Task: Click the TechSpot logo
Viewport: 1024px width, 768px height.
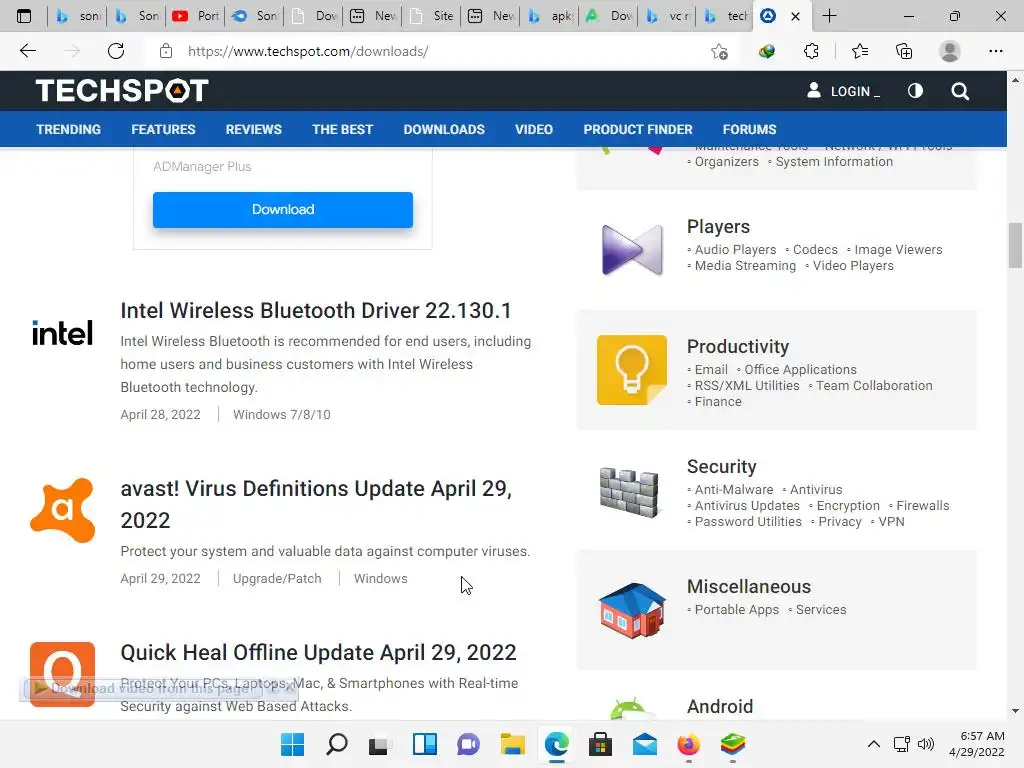Action: click(x=122, y=91)
